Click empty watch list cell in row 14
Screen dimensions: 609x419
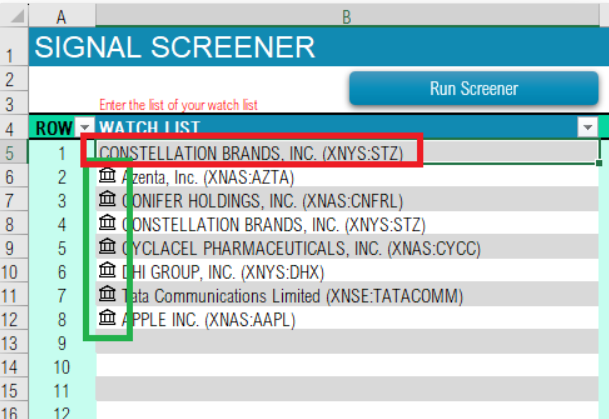coord(347,366)
